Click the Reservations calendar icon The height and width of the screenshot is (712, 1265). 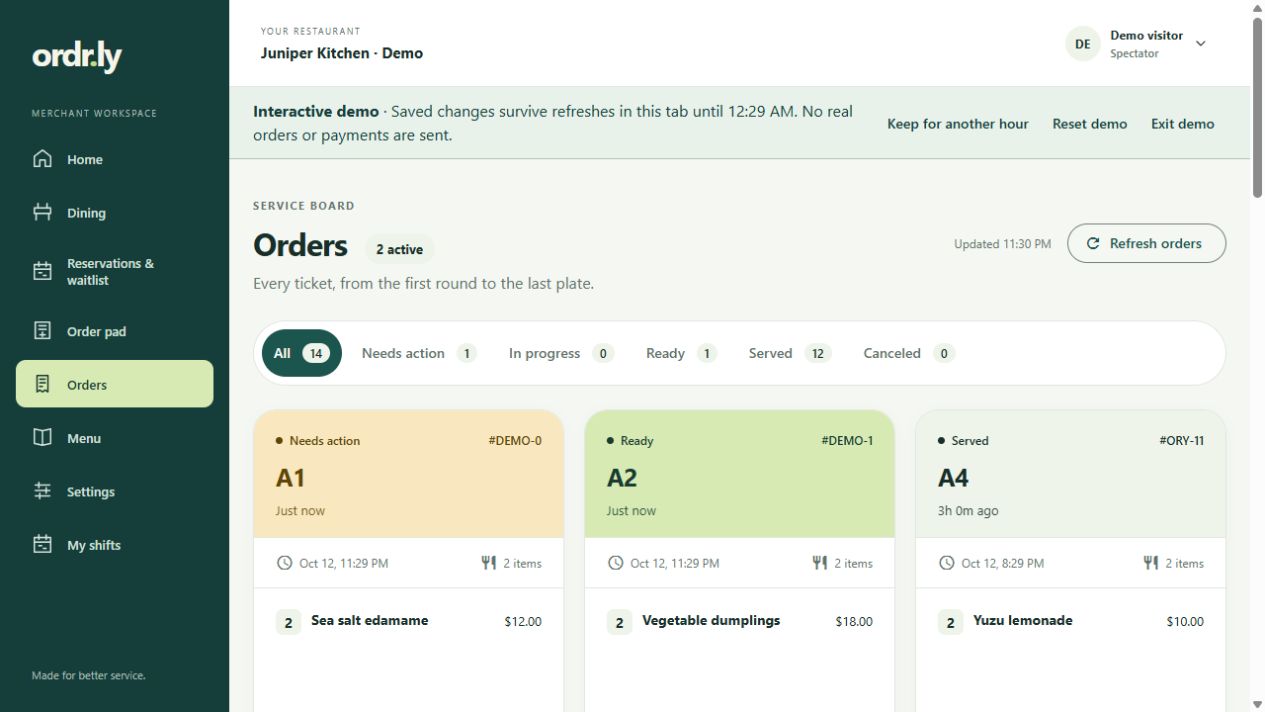pyautogui.click(x=42, y=271)
